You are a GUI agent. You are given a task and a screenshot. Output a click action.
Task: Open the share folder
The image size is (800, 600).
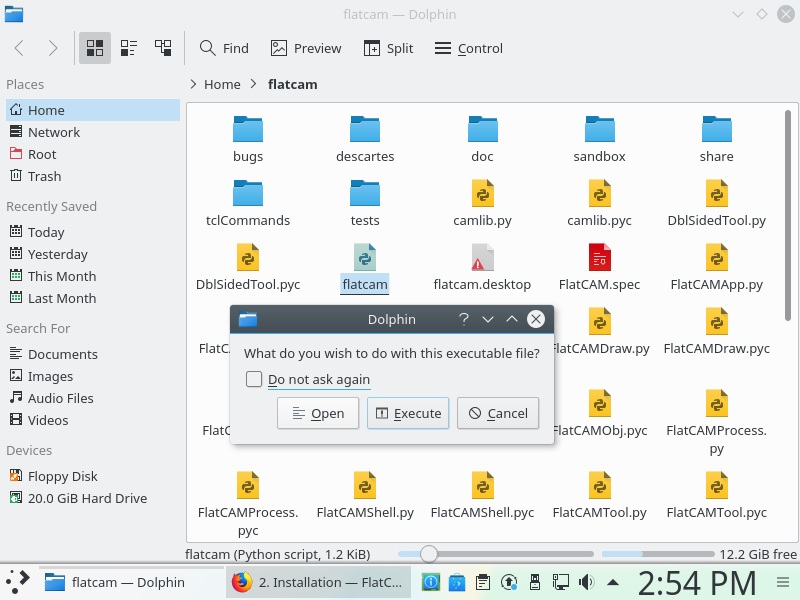coord(716,139)
